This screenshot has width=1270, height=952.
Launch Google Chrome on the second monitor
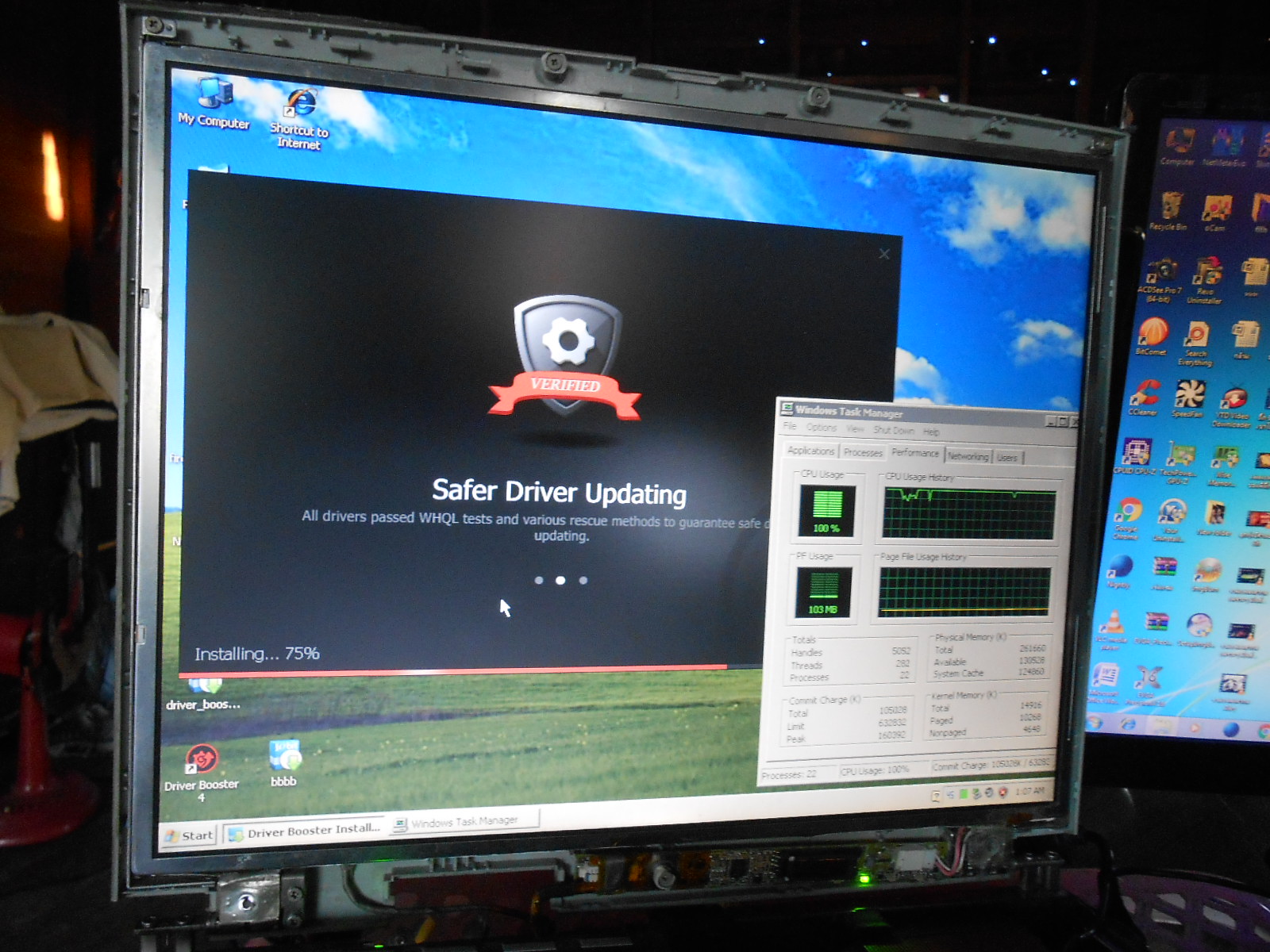[x=1127, y=519]
